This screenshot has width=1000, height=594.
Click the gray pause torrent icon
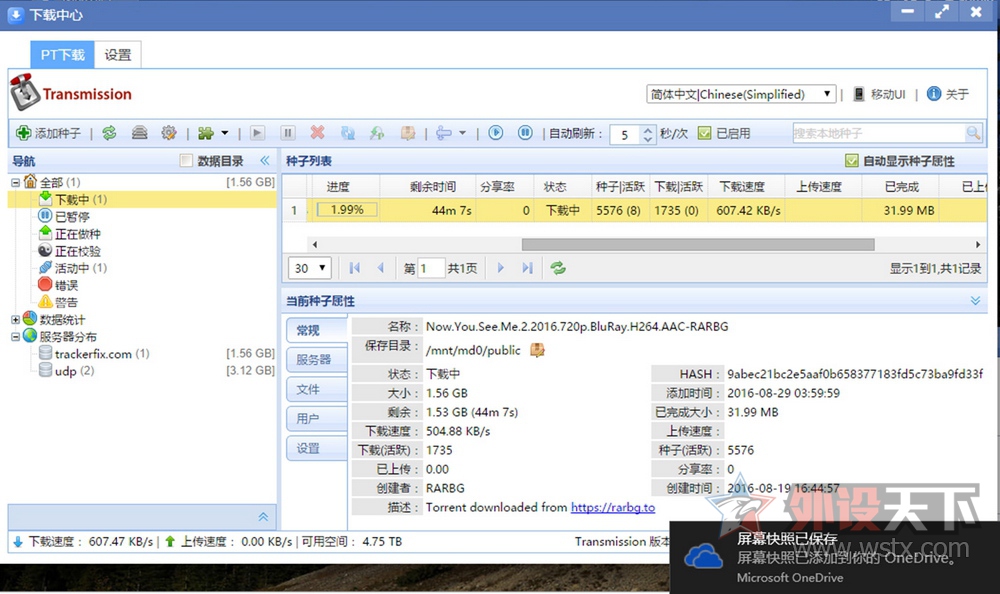tap(288, 133)
